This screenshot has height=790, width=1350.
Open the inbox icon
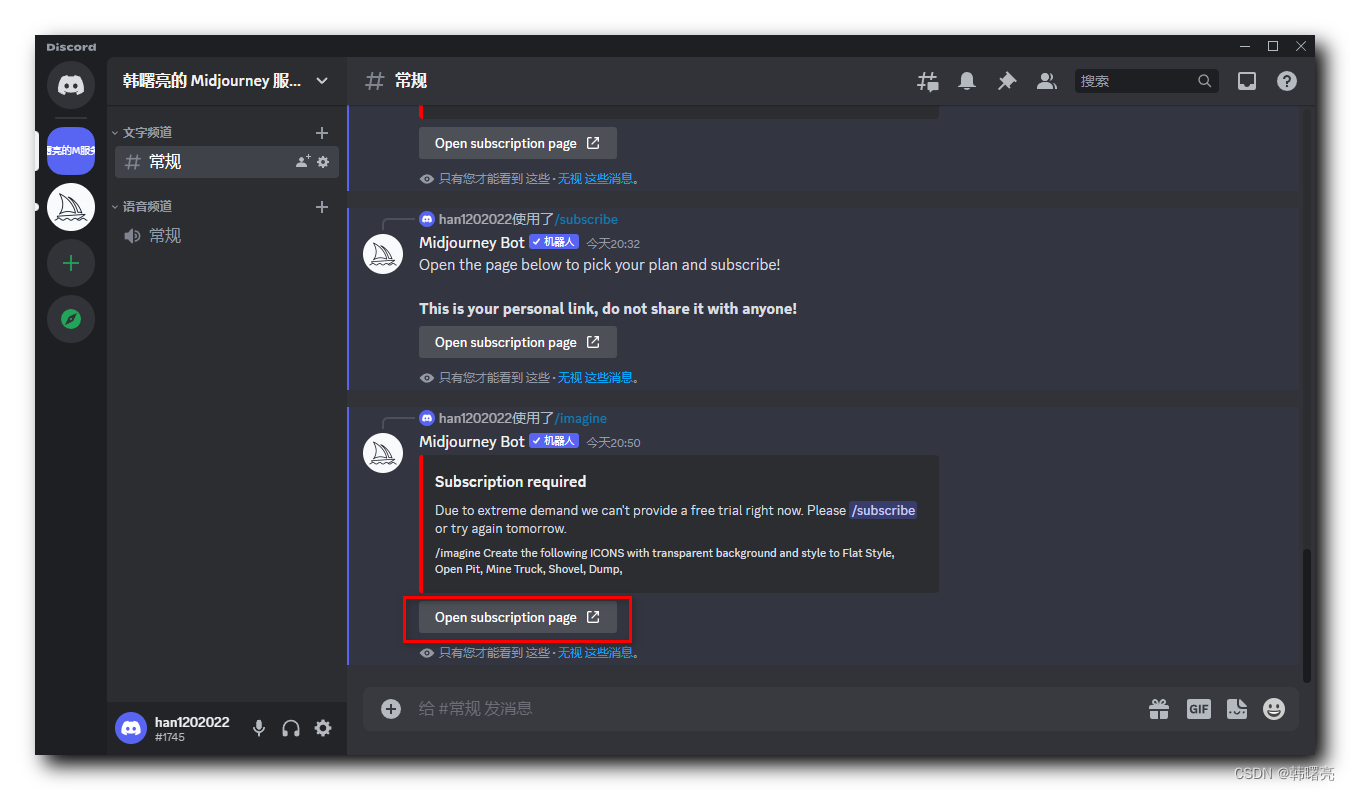click(x=1247, y=81)
